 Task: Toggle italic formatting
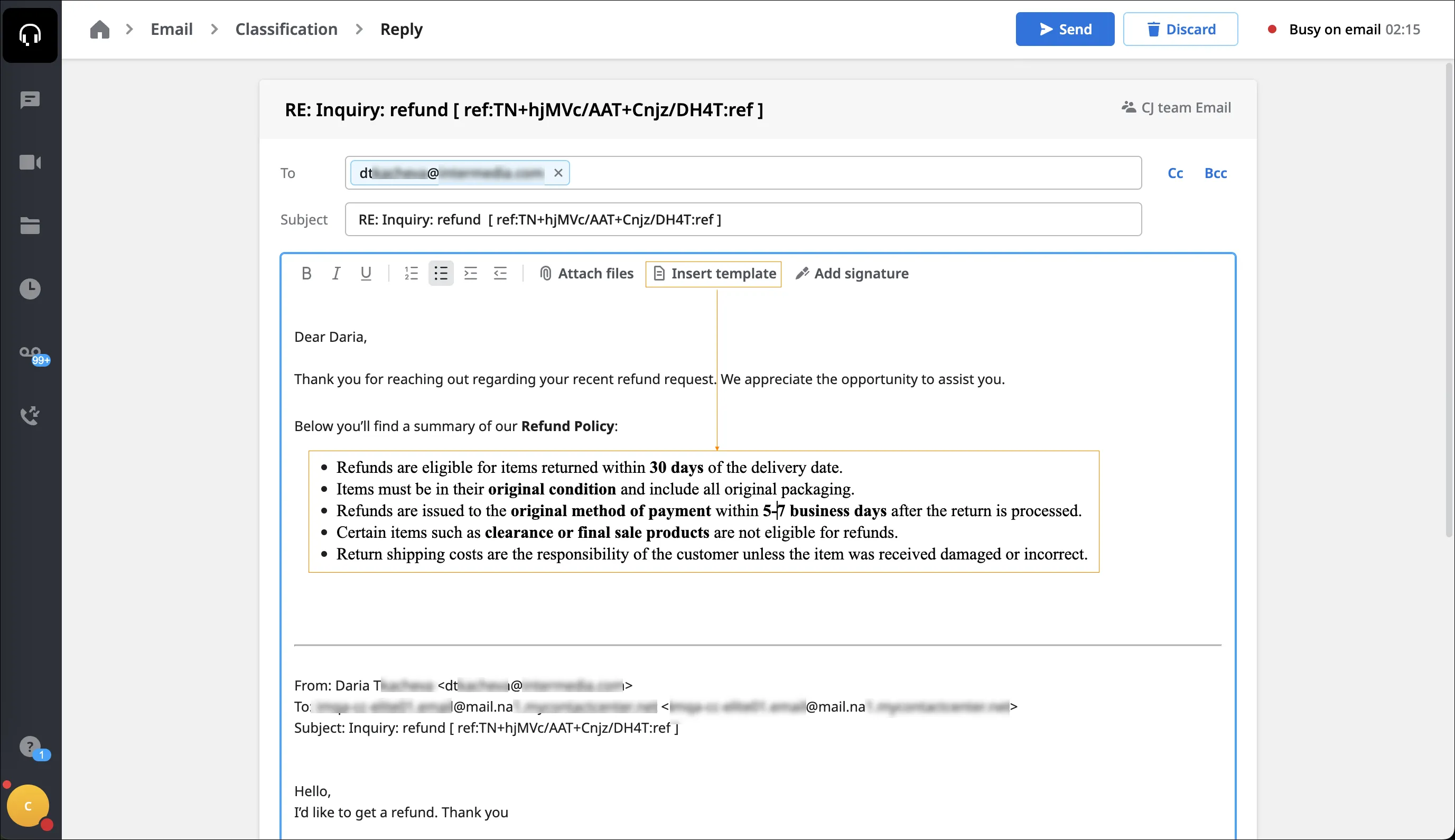pyautogui.click(x=337, y=274)
